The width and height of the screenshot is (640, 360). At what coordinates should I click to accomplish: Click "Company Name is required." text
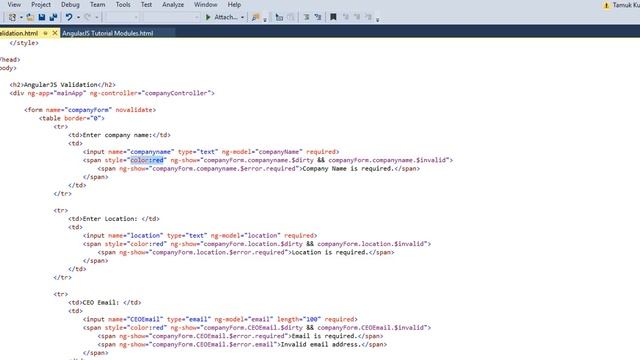tap(348, 168)
